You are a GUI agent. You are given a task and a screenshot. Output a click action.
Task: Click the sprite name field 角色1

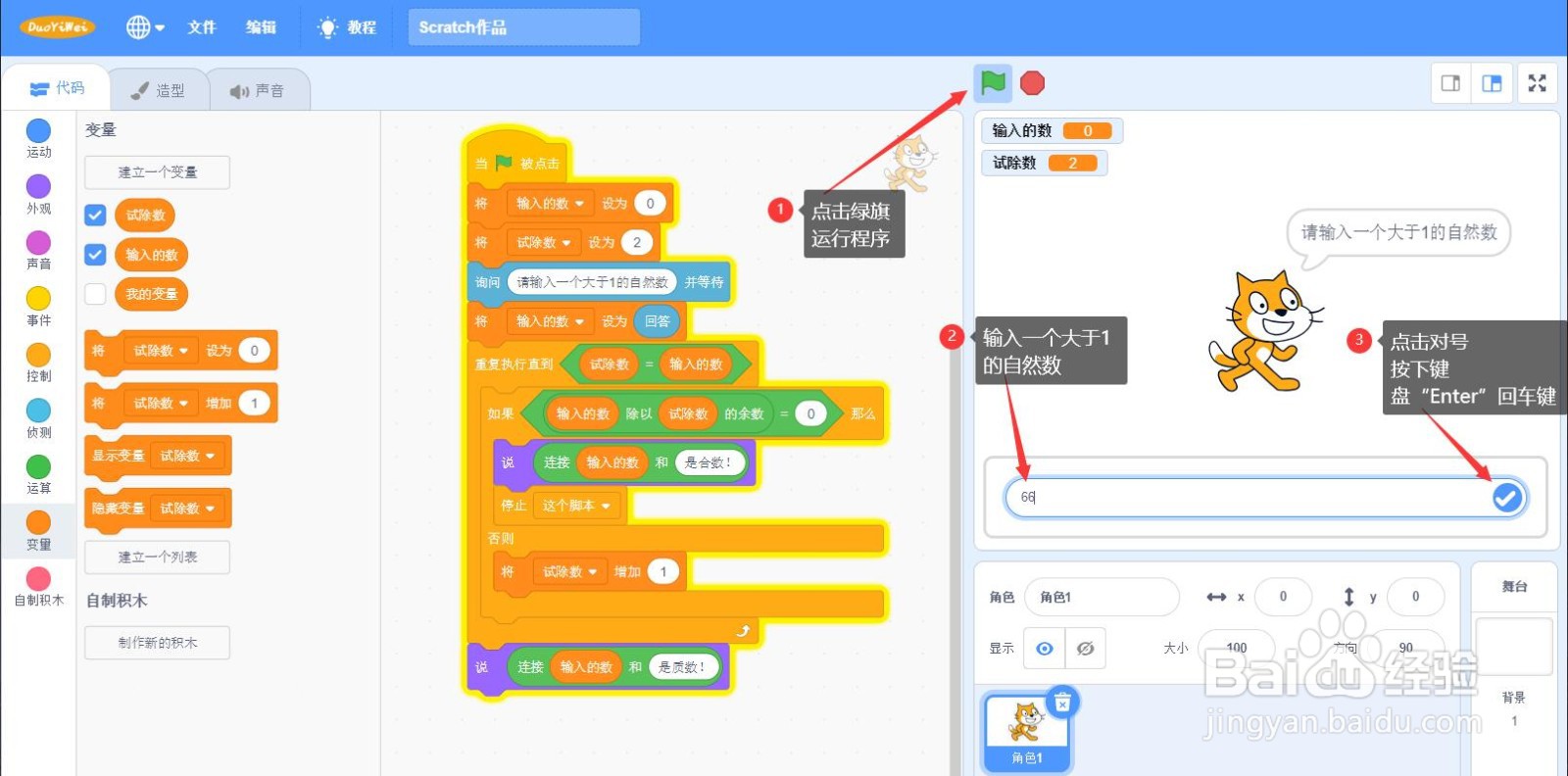[1101, 597]
